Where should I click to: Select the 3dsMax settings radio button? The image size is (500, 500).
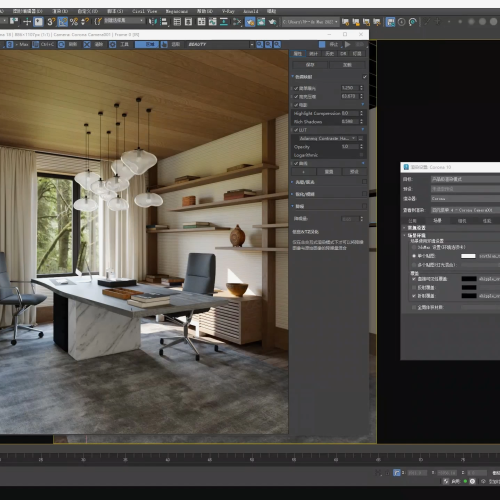click(x=414, y=247)
